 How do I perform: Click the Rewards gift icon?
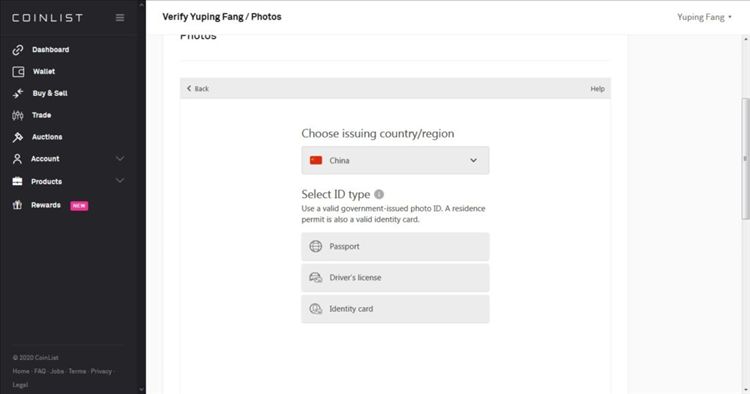(17, 205)
